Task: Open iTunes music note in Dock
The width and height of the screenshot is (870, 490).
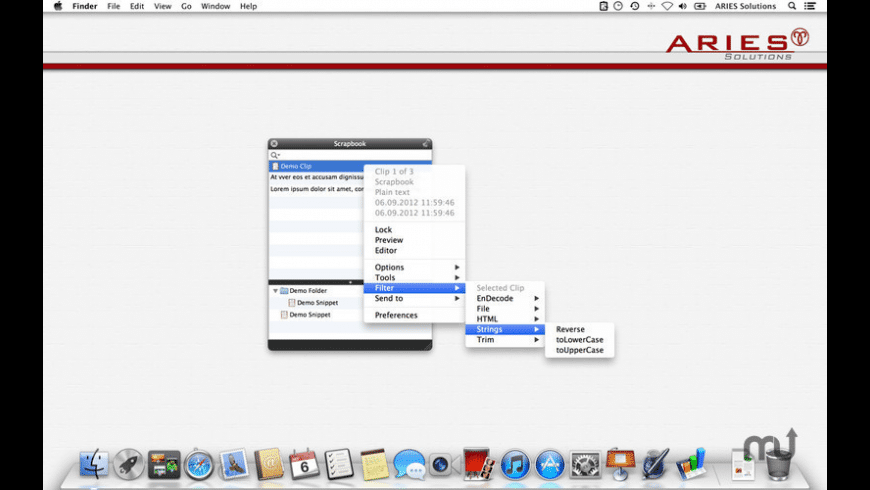Action: (515, 464)
